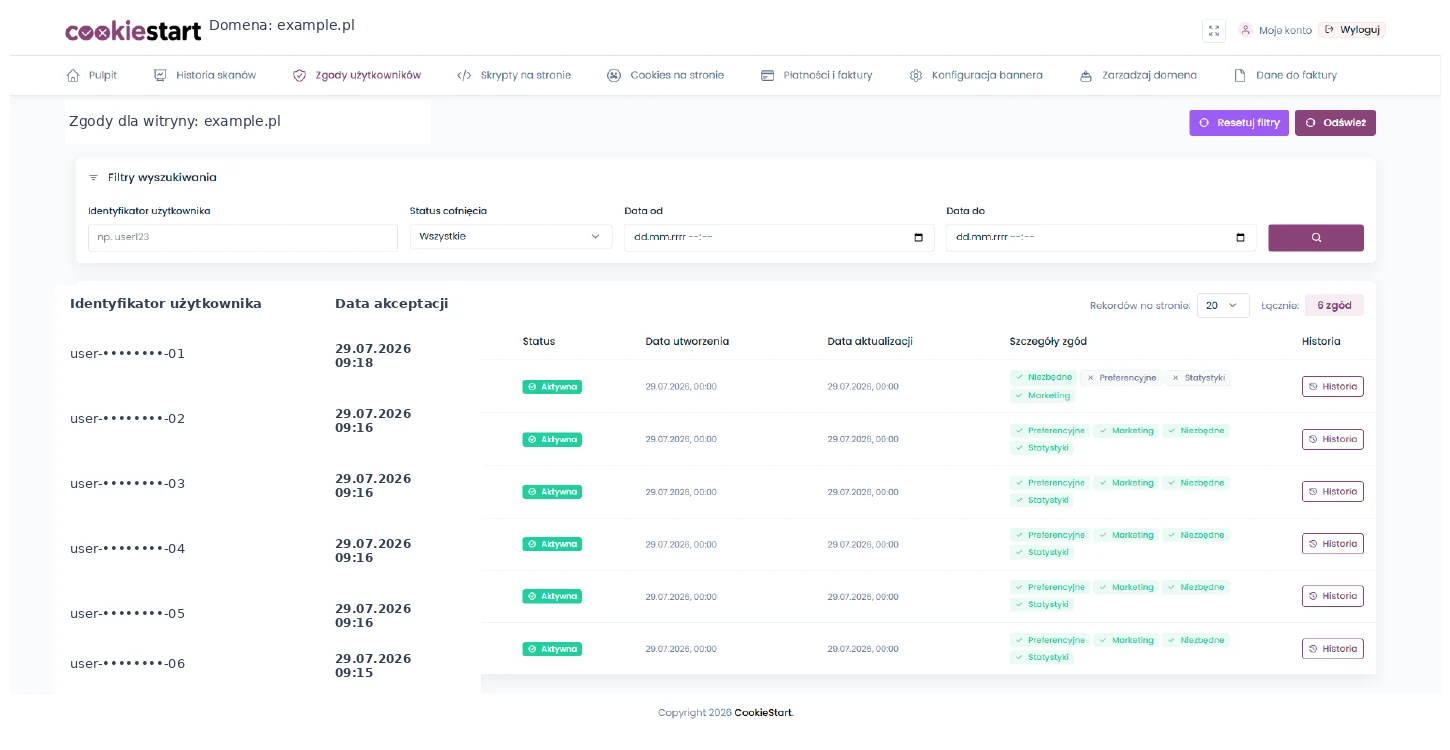Open the Rekordów na stronie 20 dropdown

tap(1223, 305)
